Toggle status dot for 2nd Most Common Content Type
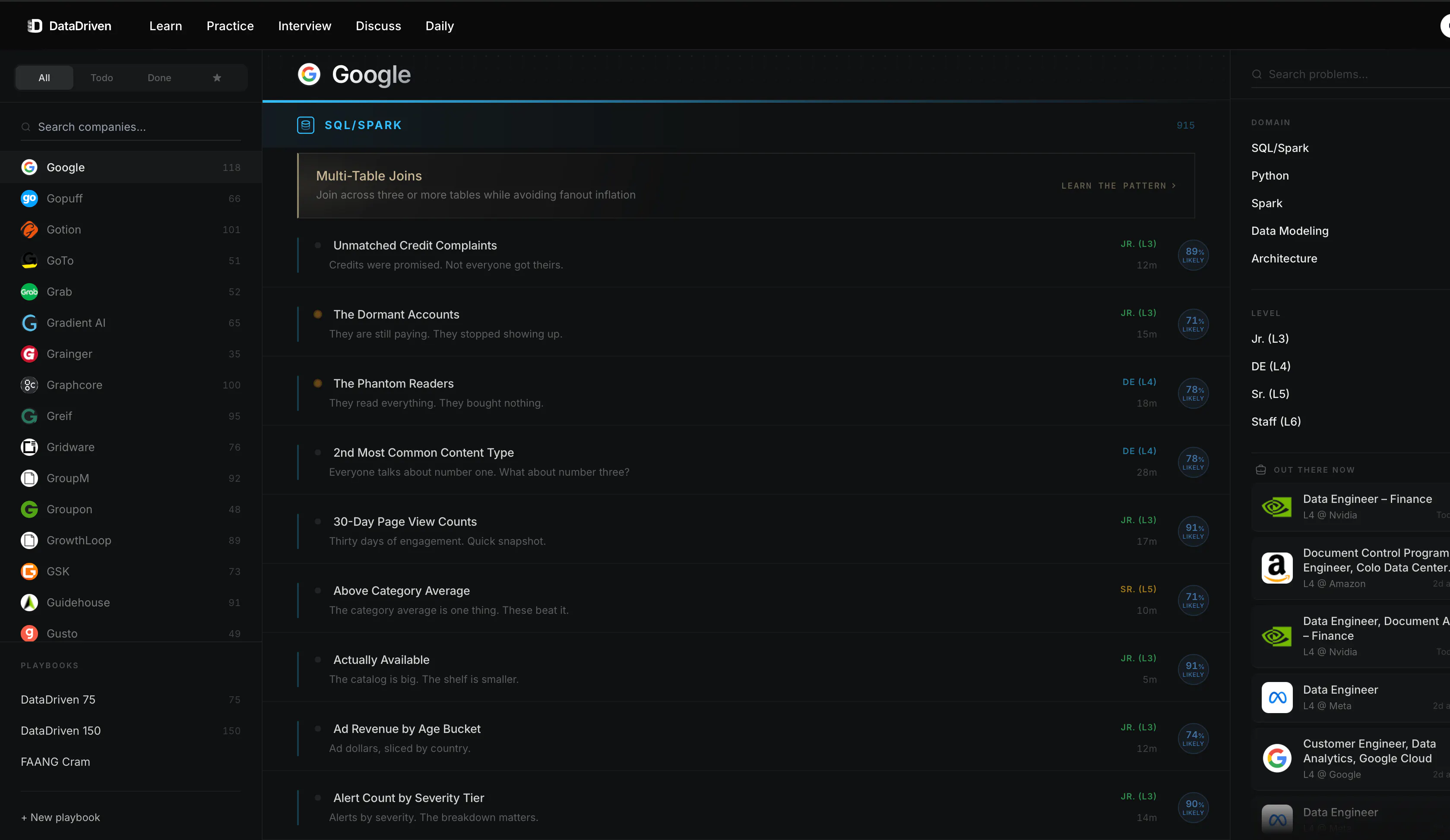1450x840 pixels. click(x=318, y=453)
